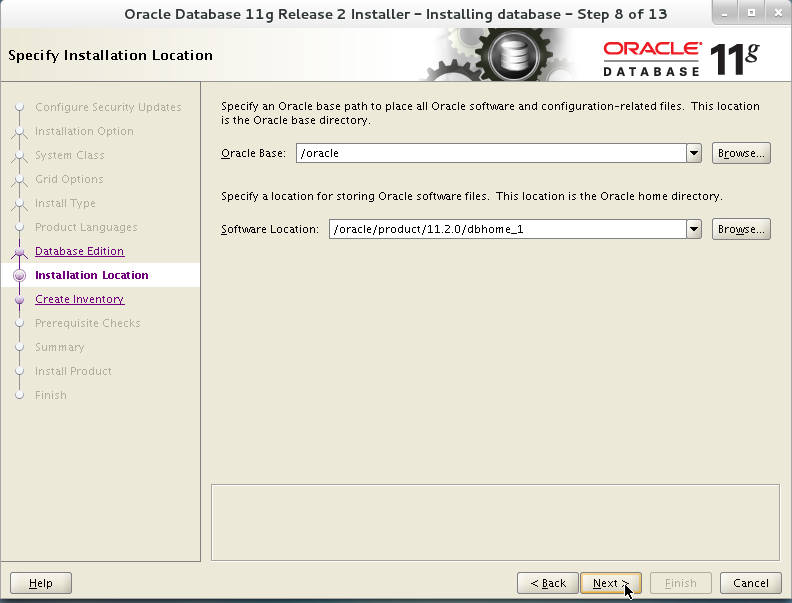Minimize the installer window
Screen dimensions: 792x603
[x=725, y=13]
